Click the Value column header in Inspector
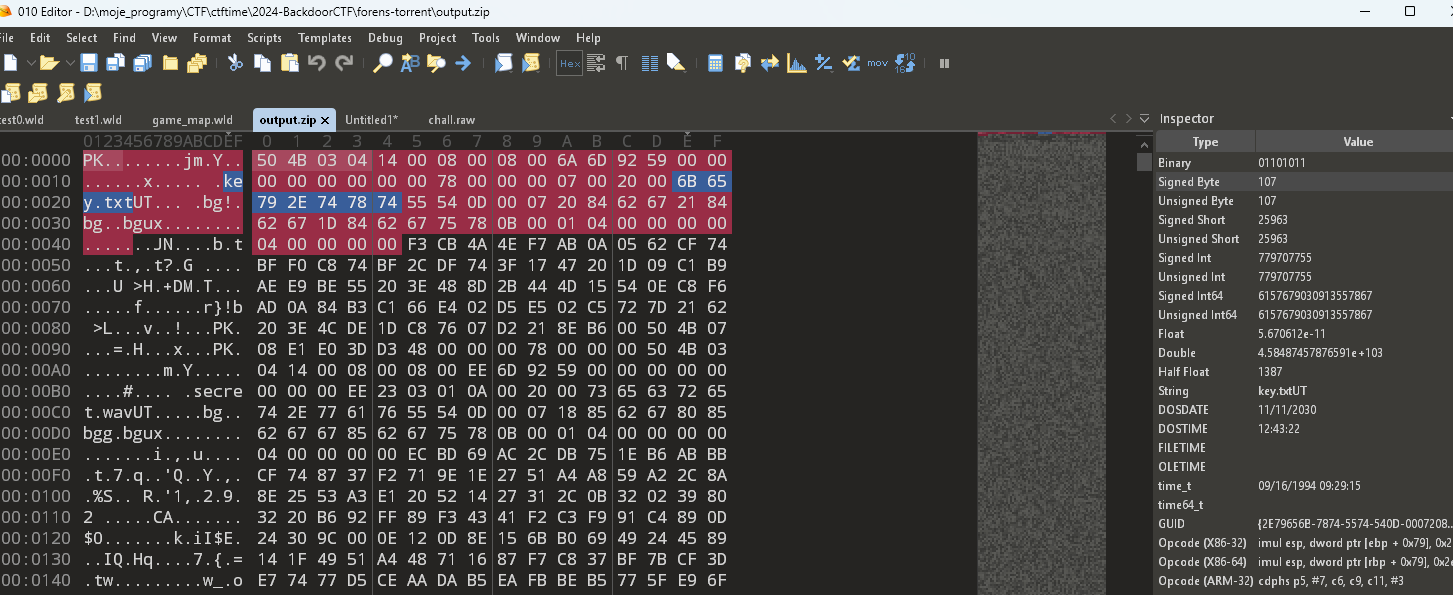This screenshot has height=595, width=1453. [1357, 142]
